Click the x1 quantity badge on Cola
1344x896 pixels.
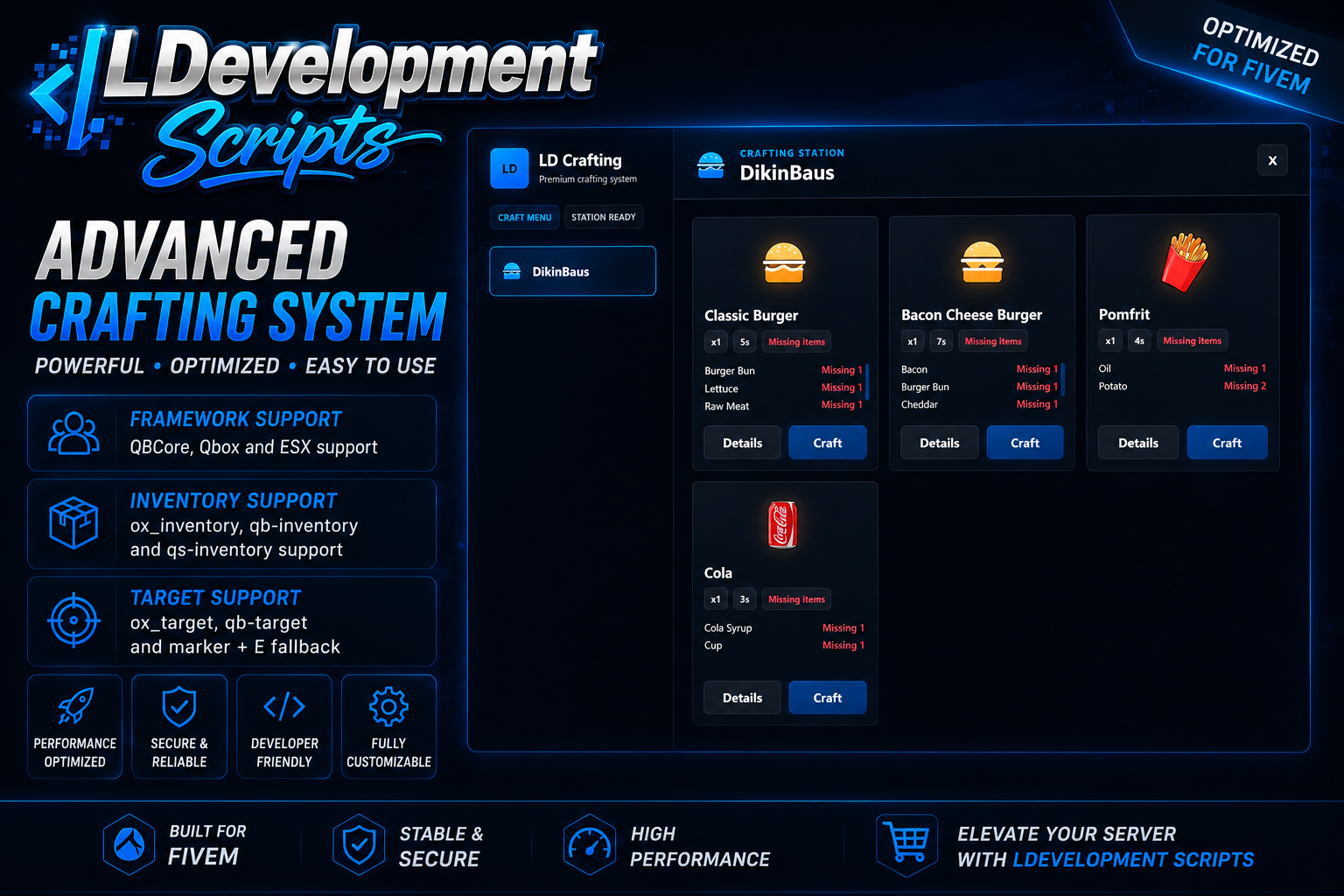[x=716, y=599]
